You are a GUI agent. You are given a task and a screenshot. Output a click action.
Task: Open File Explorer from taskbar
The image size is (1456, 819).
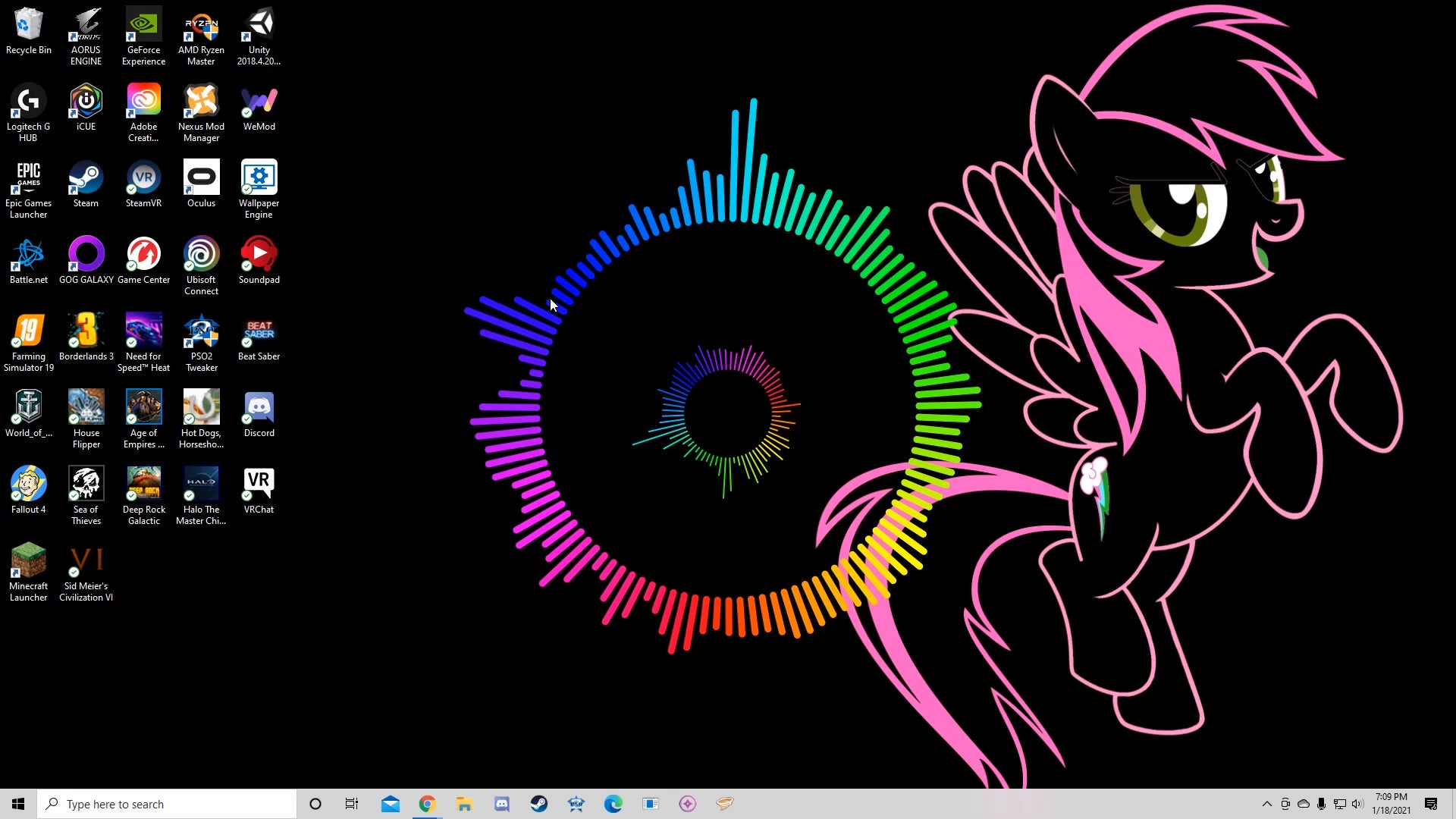point(463,803)
